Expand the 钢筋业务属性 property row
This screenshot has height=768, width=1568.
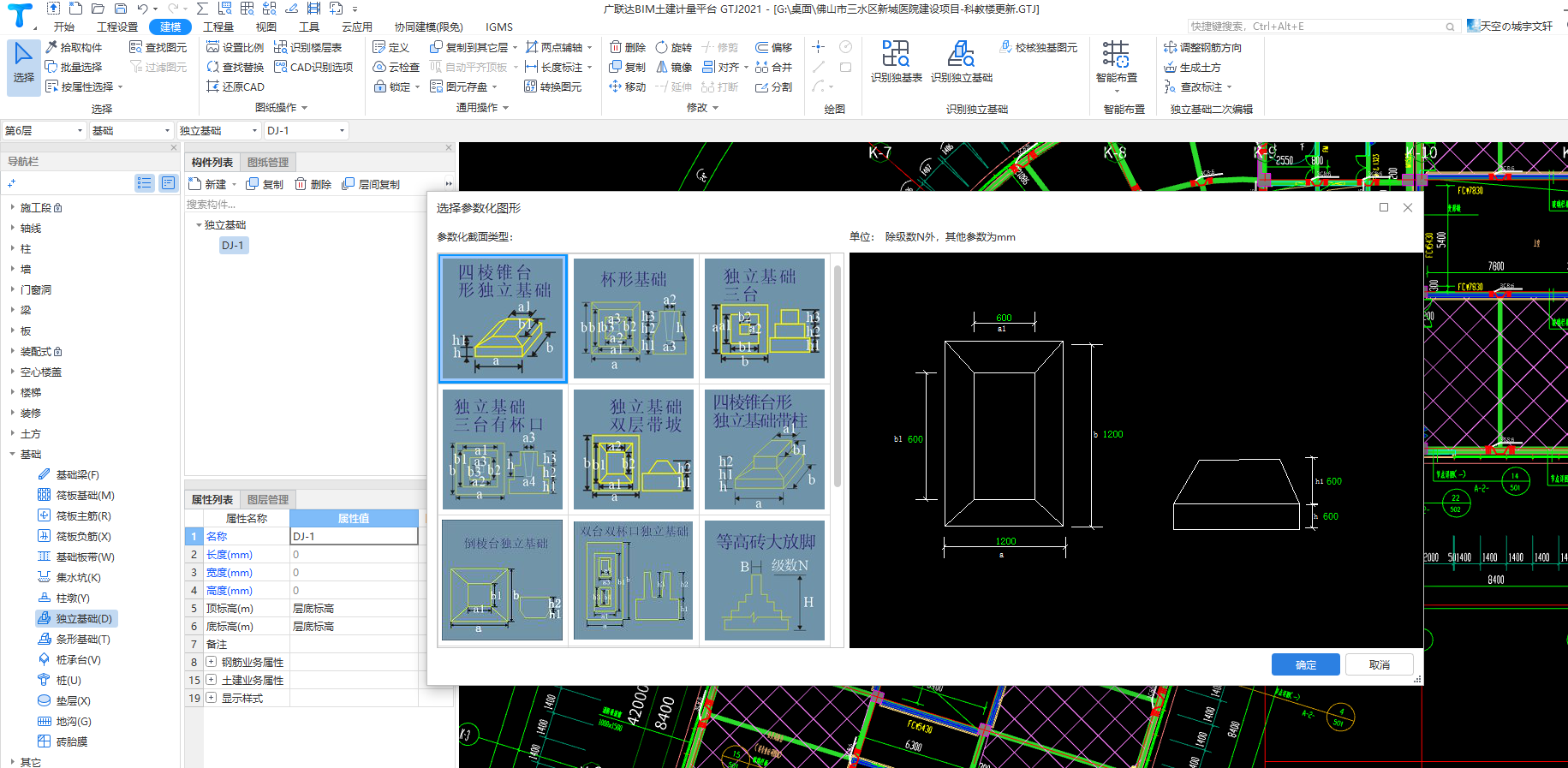click(211, 662)
